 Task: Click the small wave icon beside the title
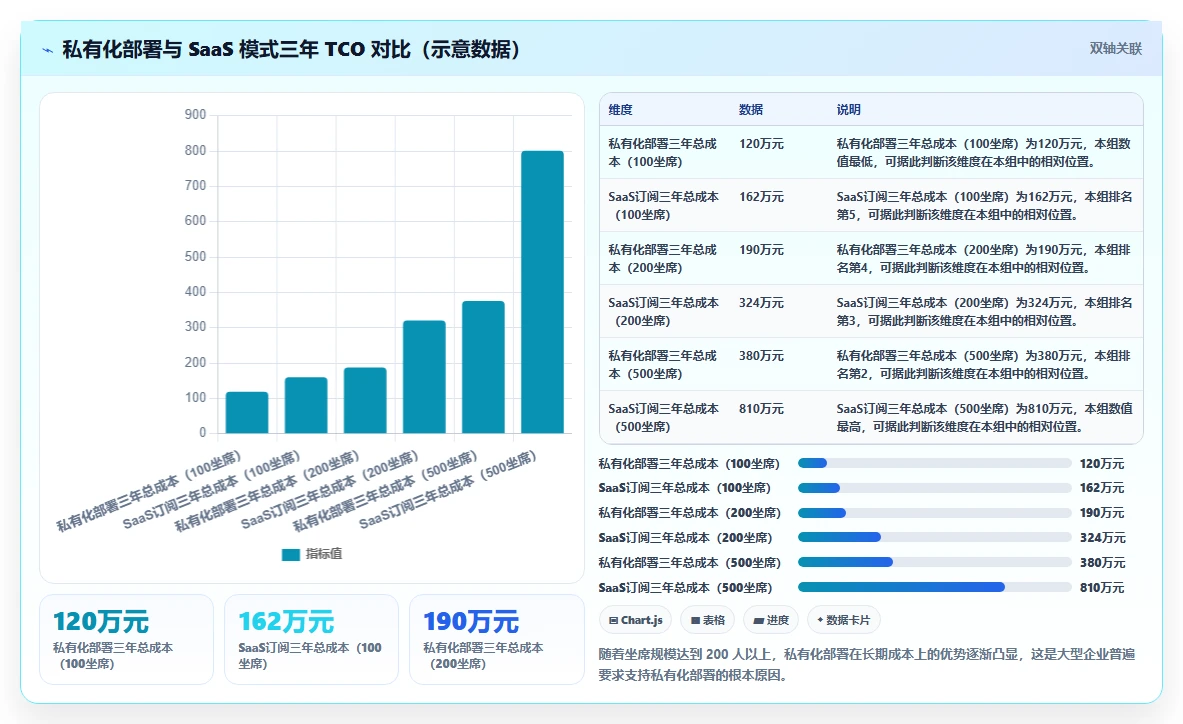pos(48,51)
